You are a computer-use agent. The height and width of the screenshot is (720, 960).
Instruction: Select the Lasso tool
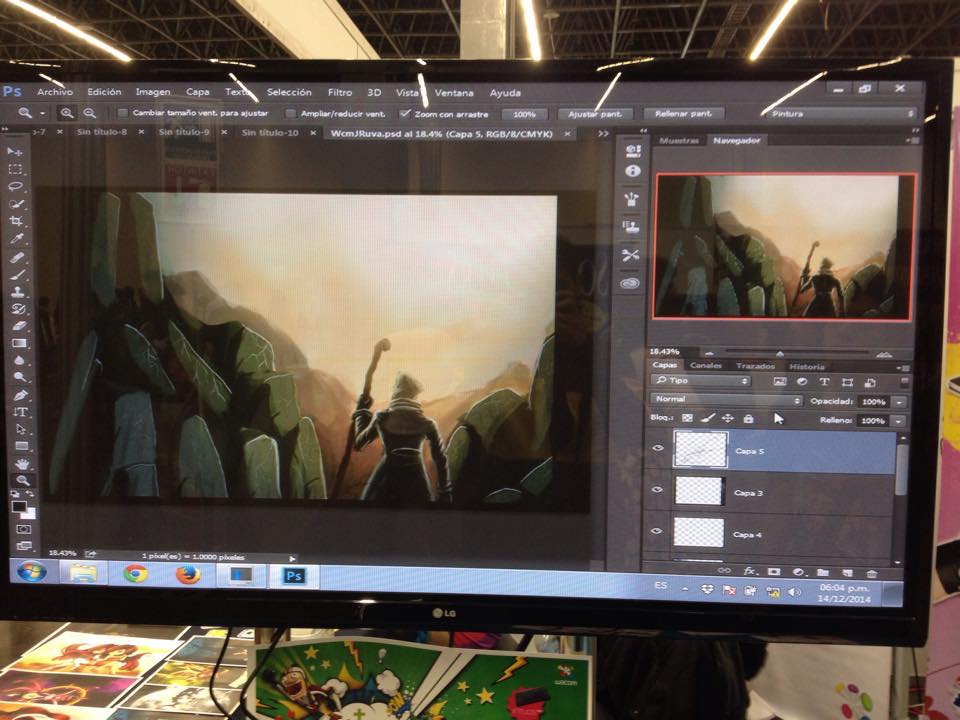(16, 186)
